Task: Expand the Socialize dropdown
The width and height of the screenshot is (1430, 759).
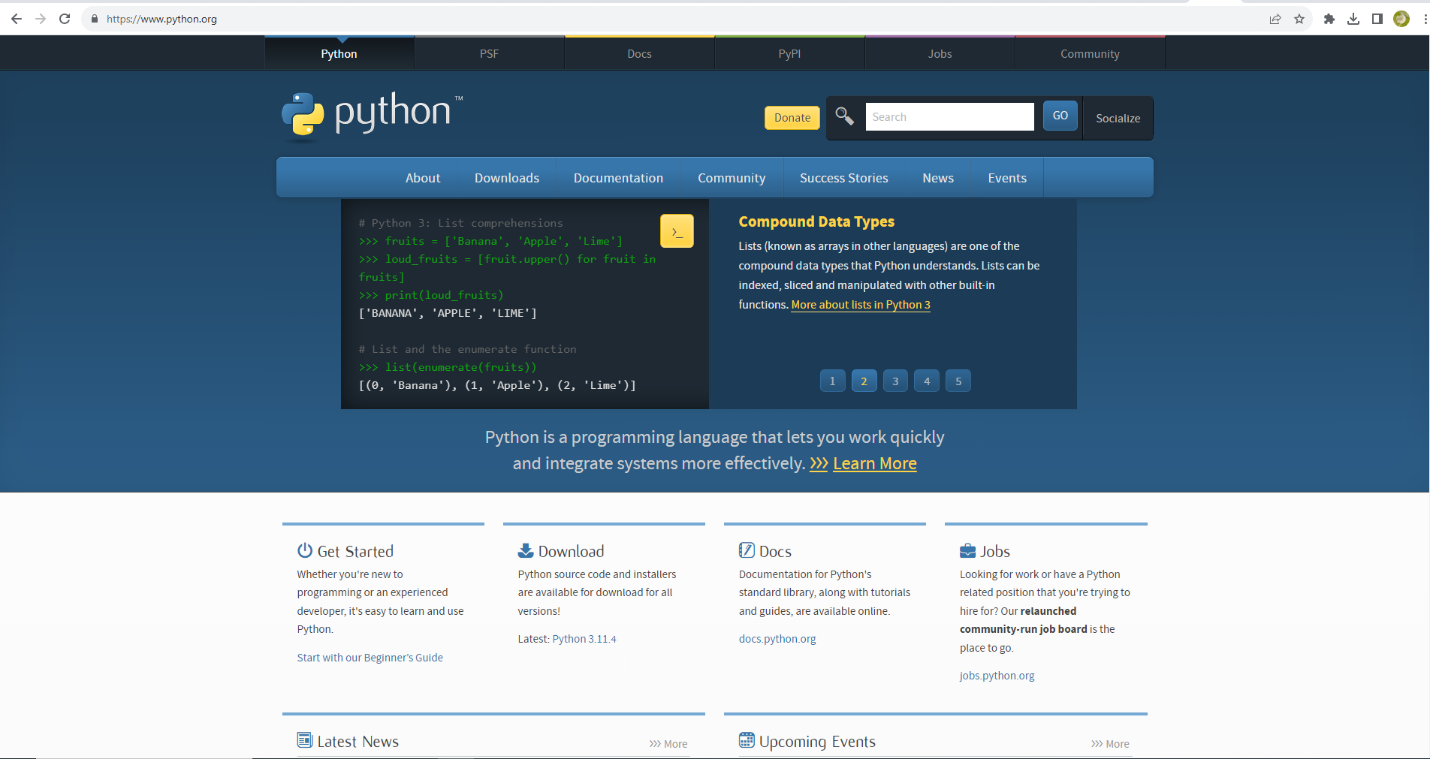Action: [x=1117, y=118]
